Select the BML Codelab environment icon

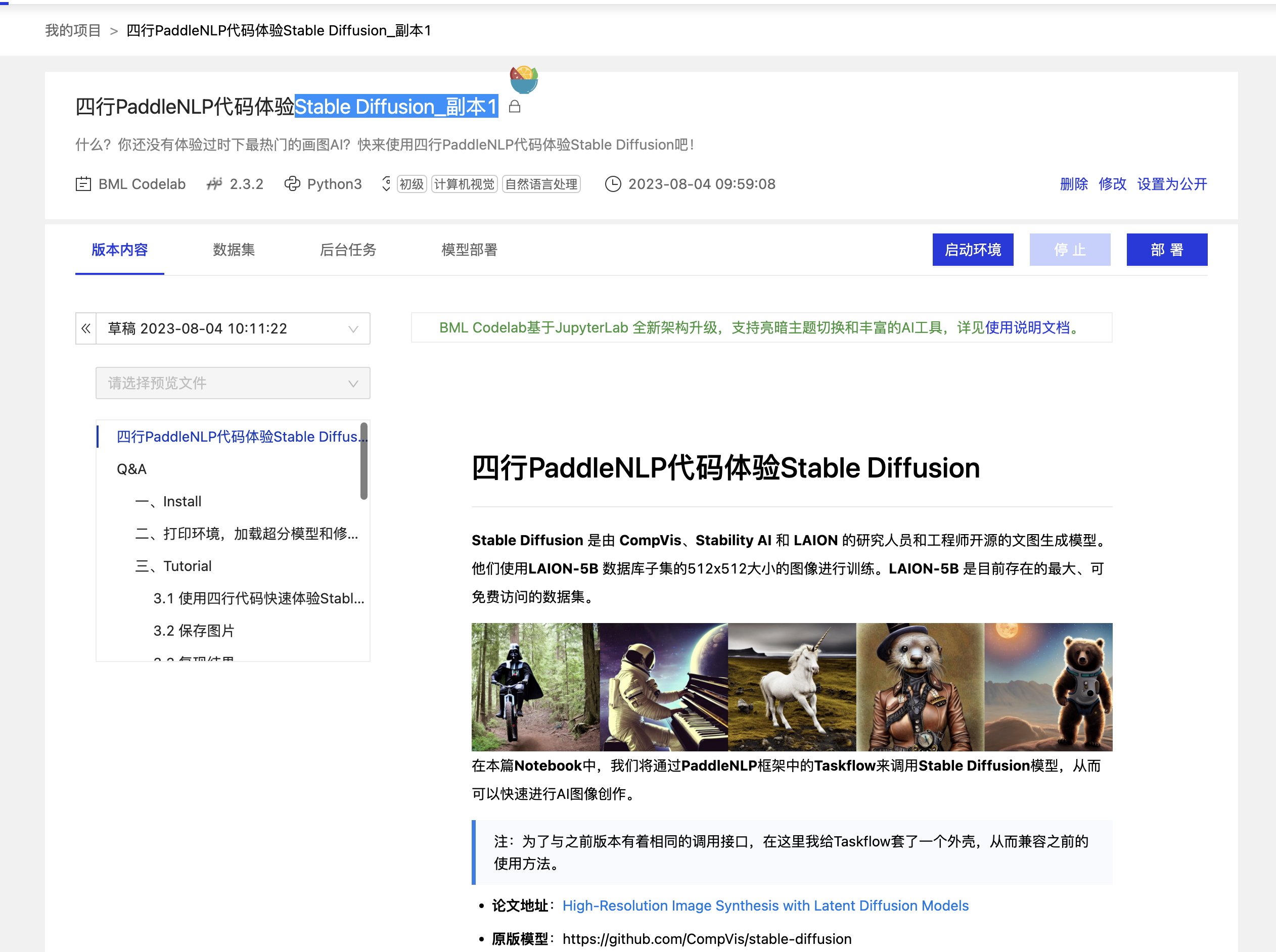pyautogui.click(x=84, y=184)
